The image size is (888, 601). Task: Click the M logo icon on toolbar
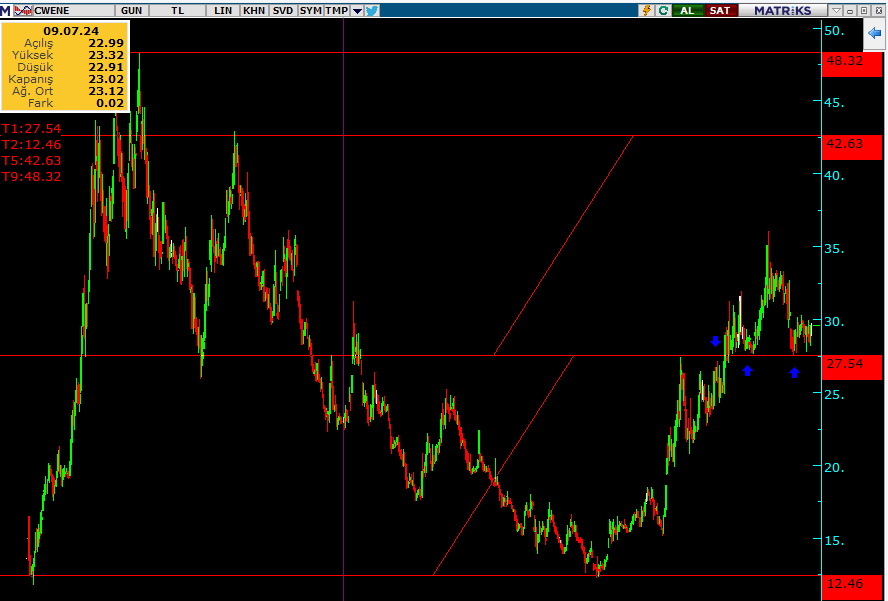click(5, 9)
